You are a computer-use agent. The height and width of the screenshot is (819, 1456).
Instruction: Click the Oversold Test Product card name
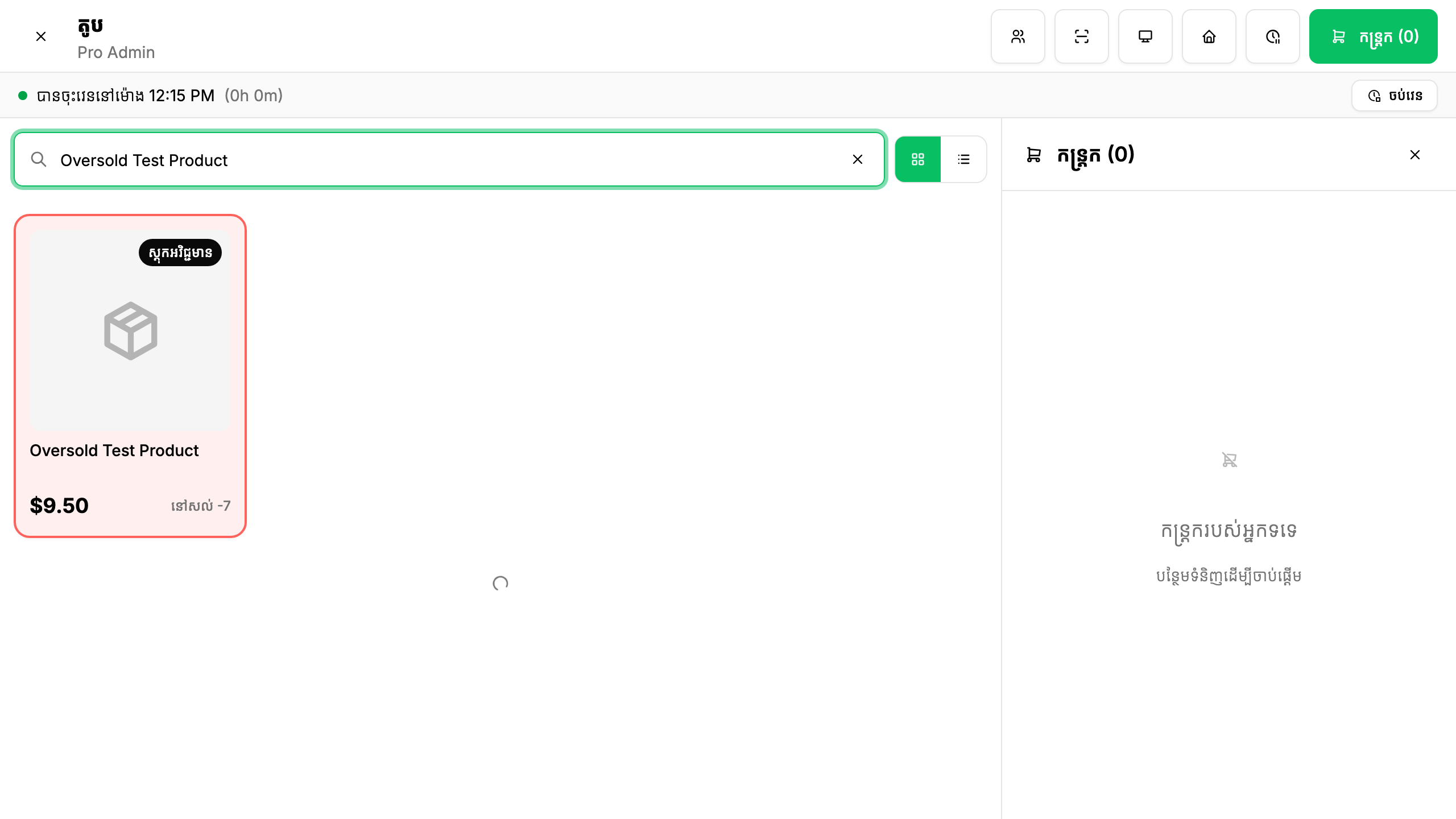114,450
